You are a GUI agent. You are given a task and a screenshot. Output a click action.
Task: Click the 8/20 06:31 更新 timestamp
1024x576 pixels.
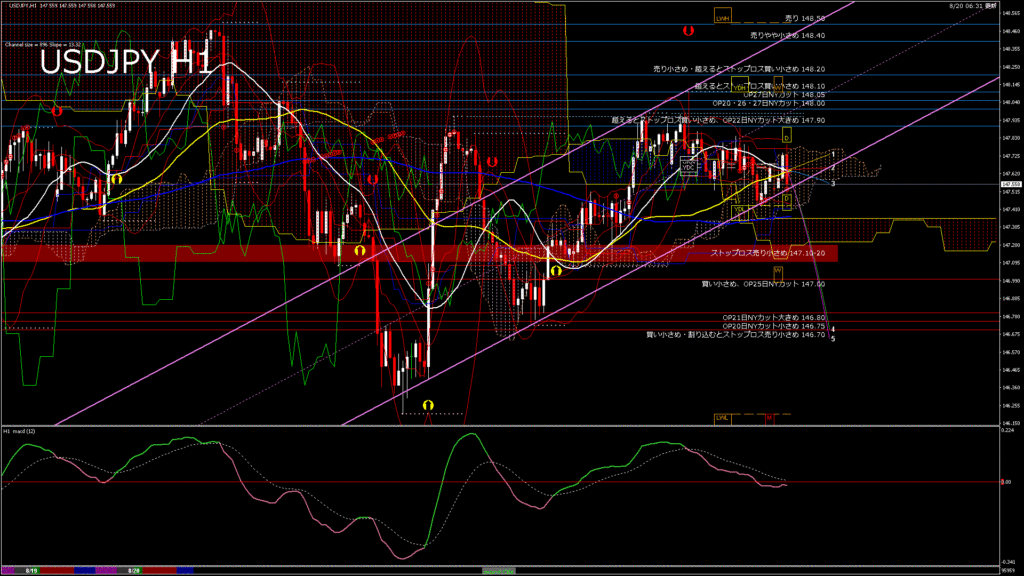pyautogui.click(x=972, y=5)
